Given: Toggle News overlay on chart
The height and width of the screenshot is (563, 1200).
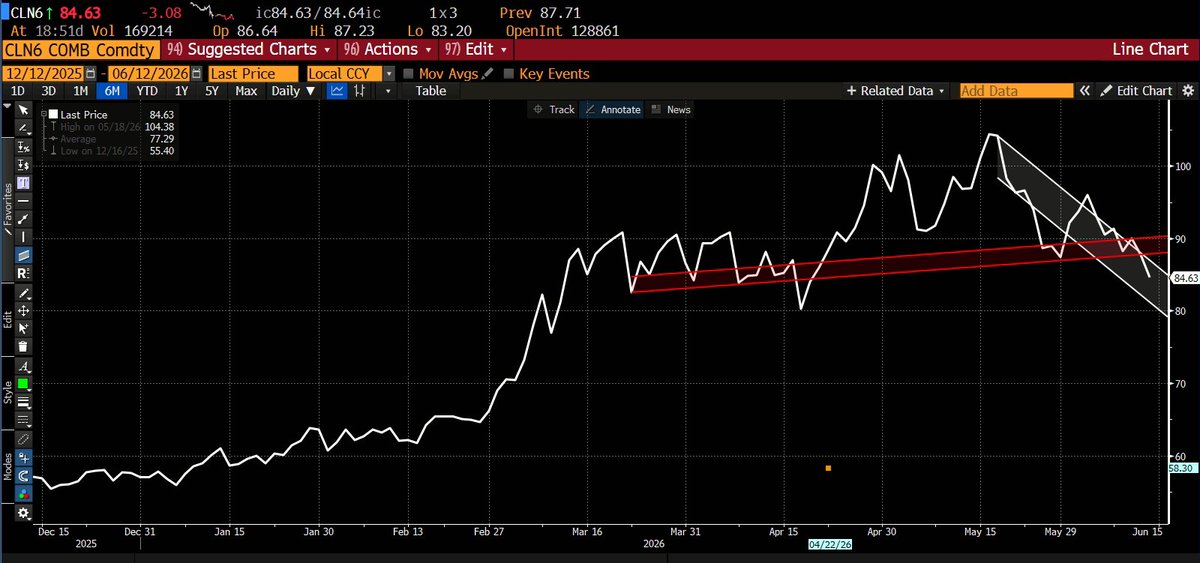Looking at the screenshot, I should coord(670,109).
